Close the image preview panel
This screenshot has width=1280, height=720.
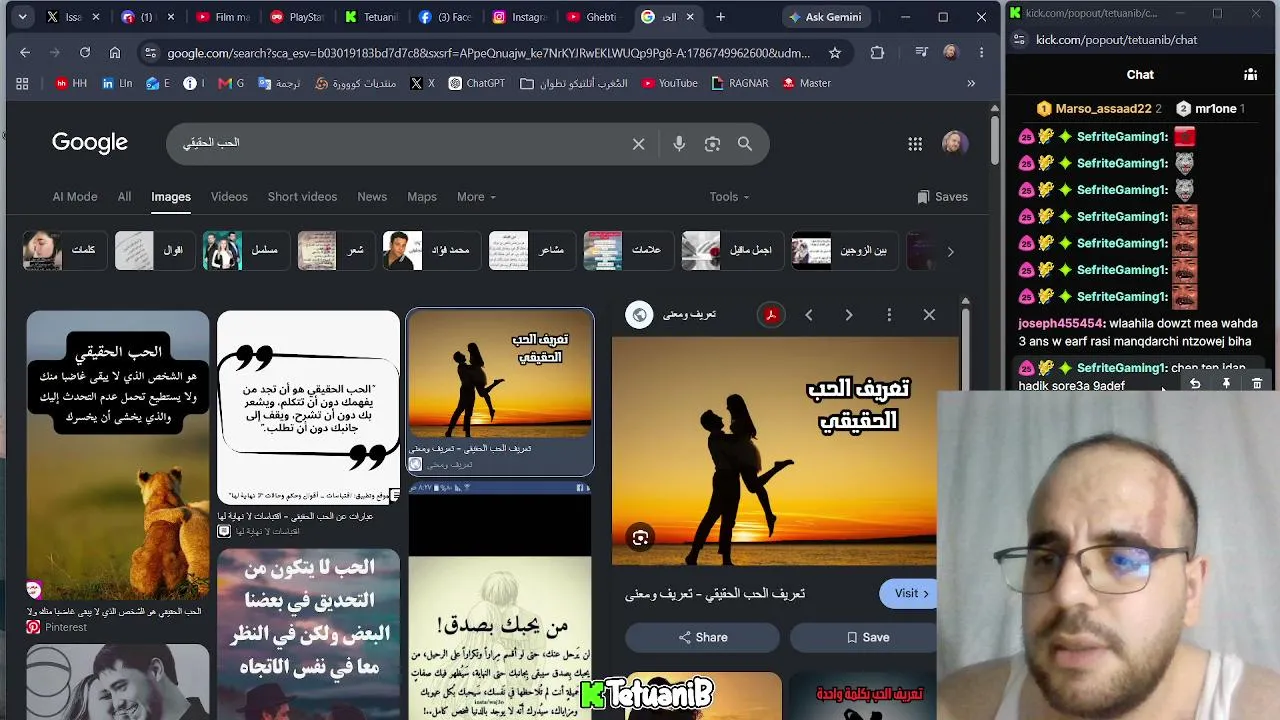[x=929, y=315]
